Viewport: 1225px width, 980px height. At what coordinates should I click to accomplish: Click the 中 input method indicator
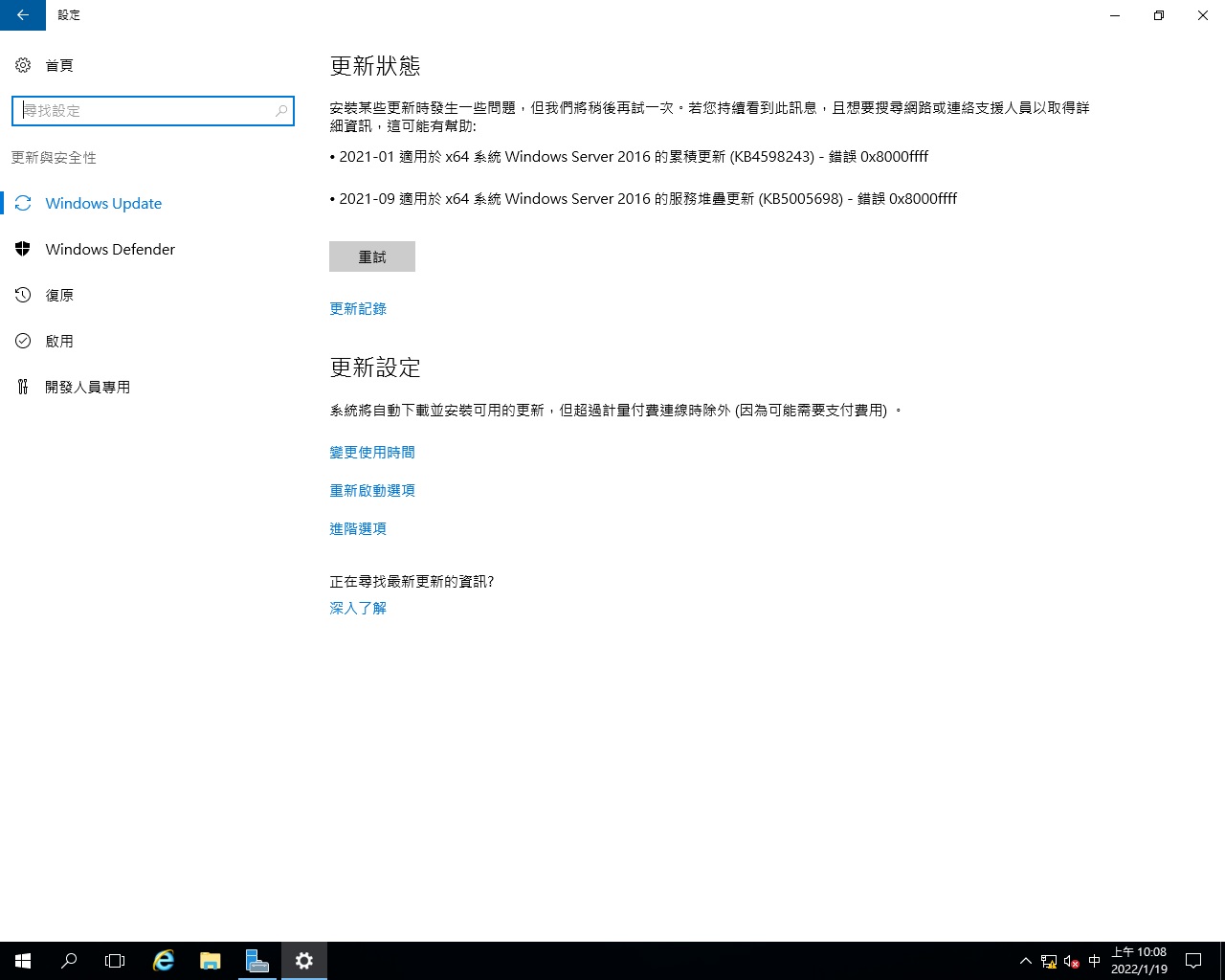[1095, 961]
